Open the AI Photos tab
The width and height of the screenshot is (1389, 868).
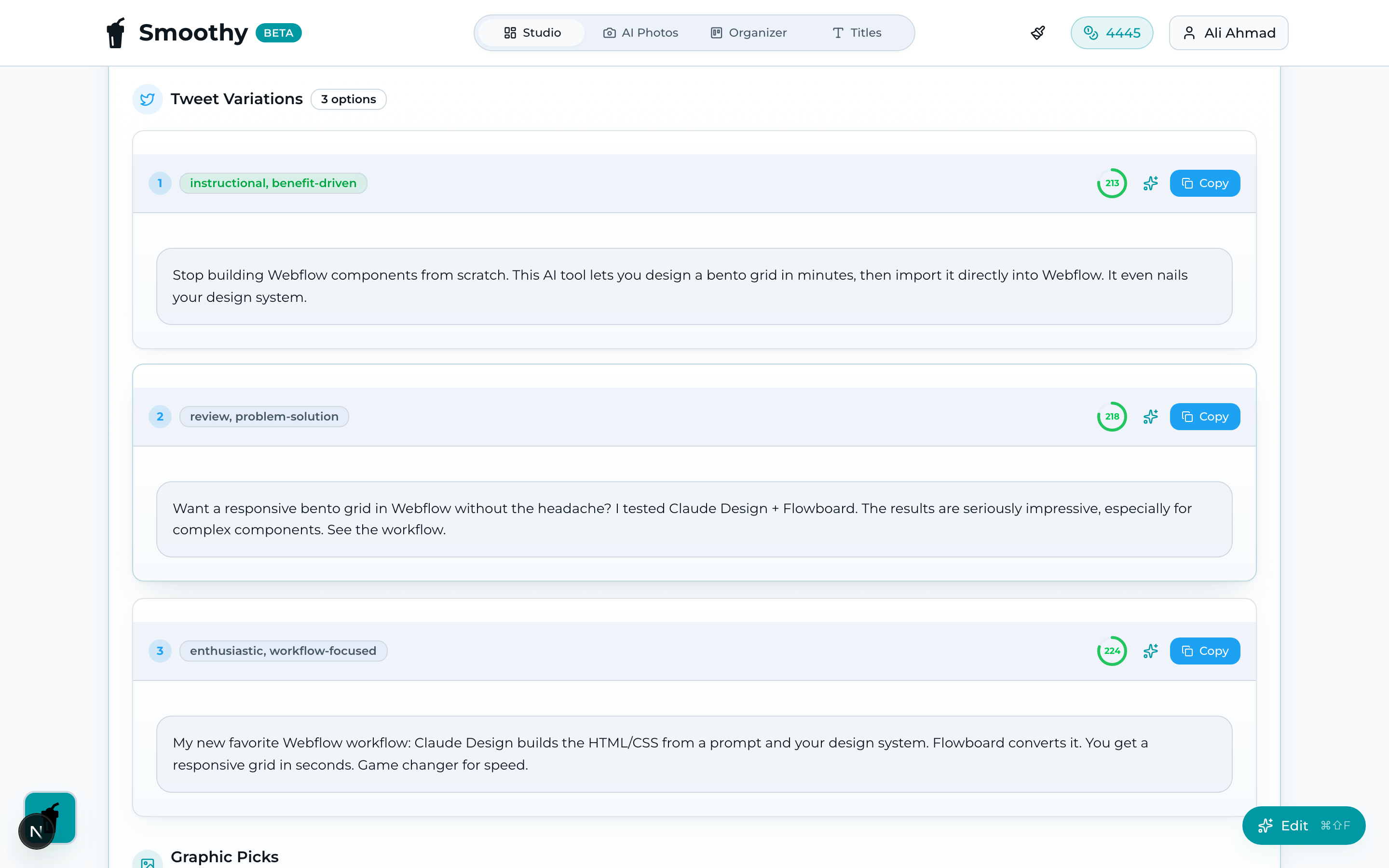pyautogui.click(x=640, y=33)
